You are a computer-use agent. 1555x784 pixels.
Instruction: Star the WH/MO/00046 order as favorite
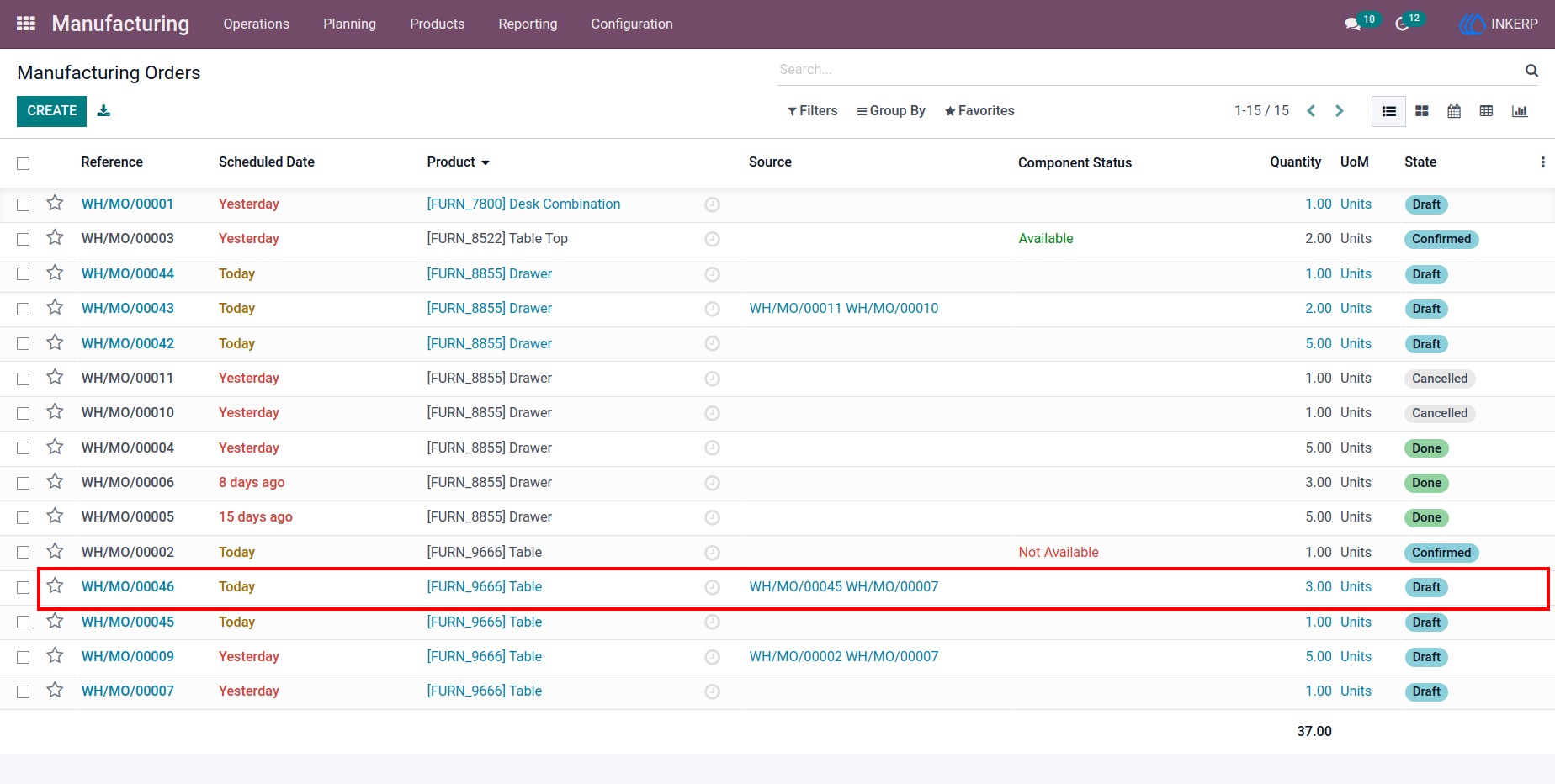[x=55, y=586]
